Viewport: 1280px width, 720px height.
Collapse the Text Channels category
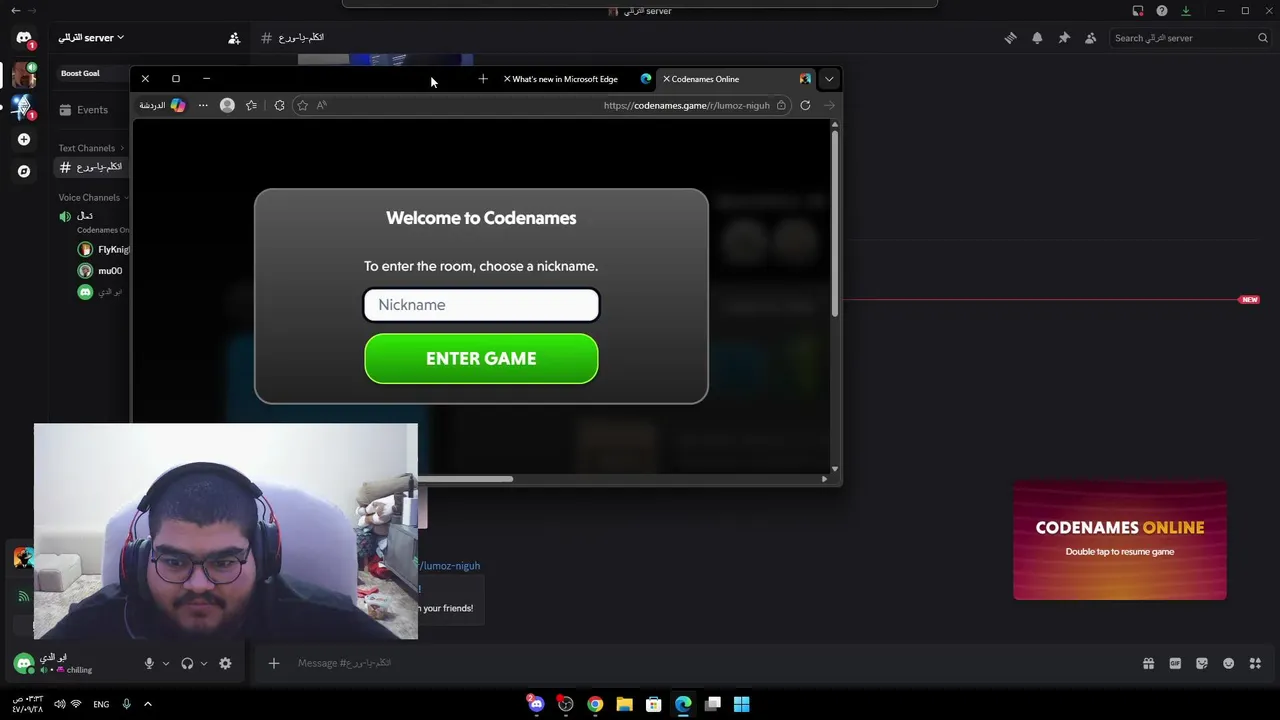92,148
